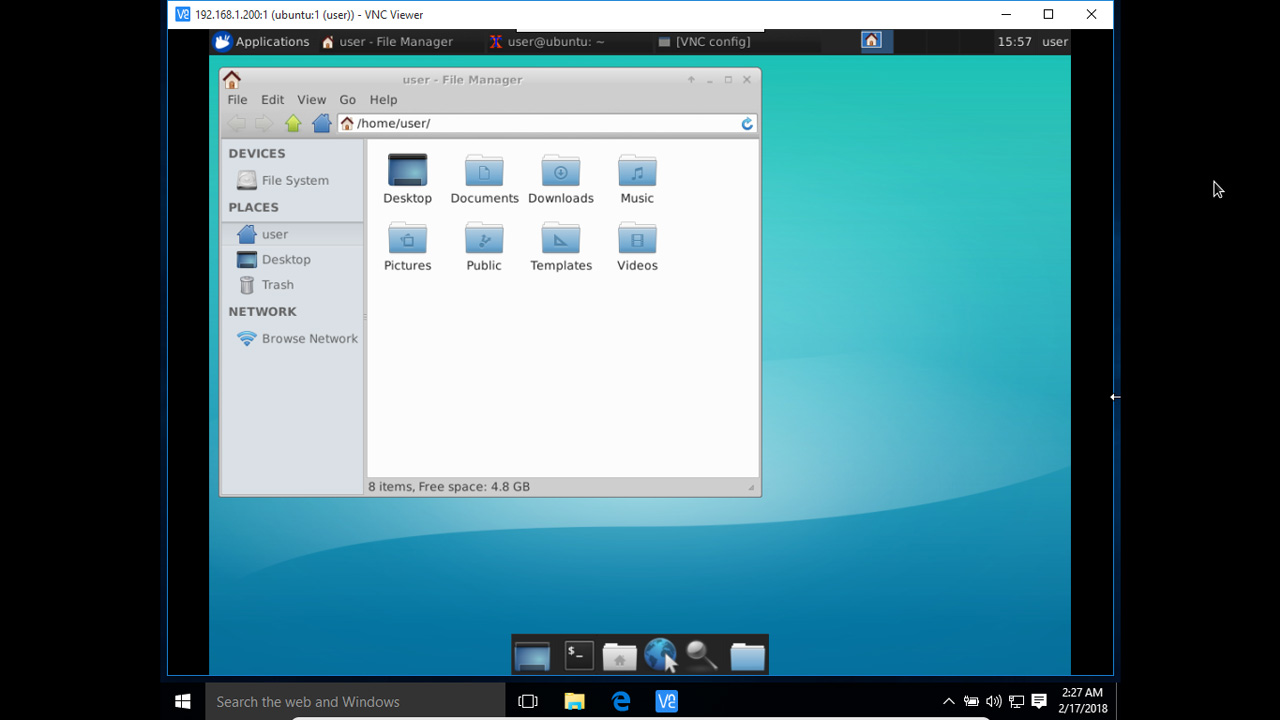
Task: Open the Music folder
Action: [636, 170]
